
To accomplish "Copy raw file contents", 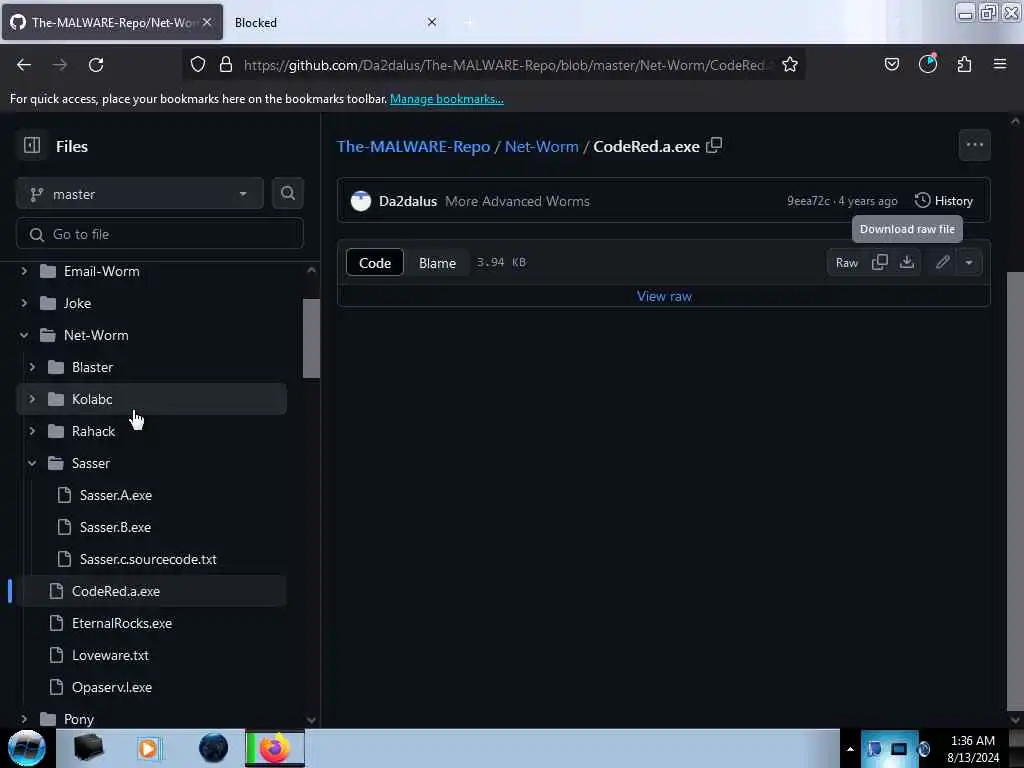I will coord(880,263).
